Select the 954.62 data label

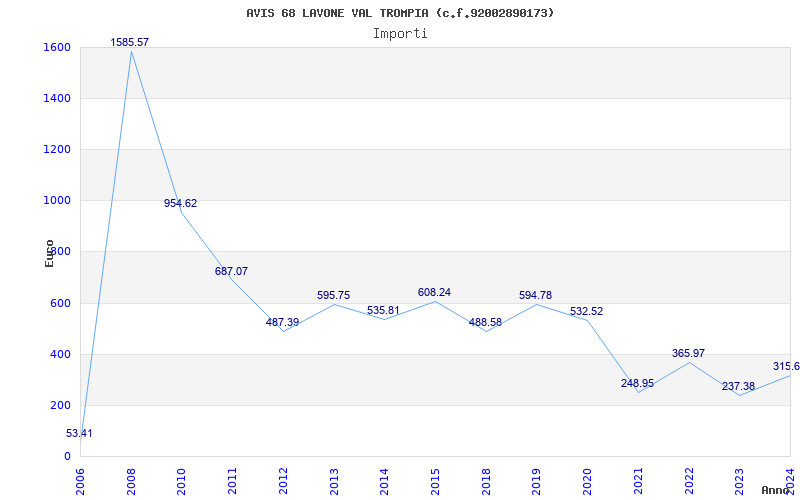point(180,203)
